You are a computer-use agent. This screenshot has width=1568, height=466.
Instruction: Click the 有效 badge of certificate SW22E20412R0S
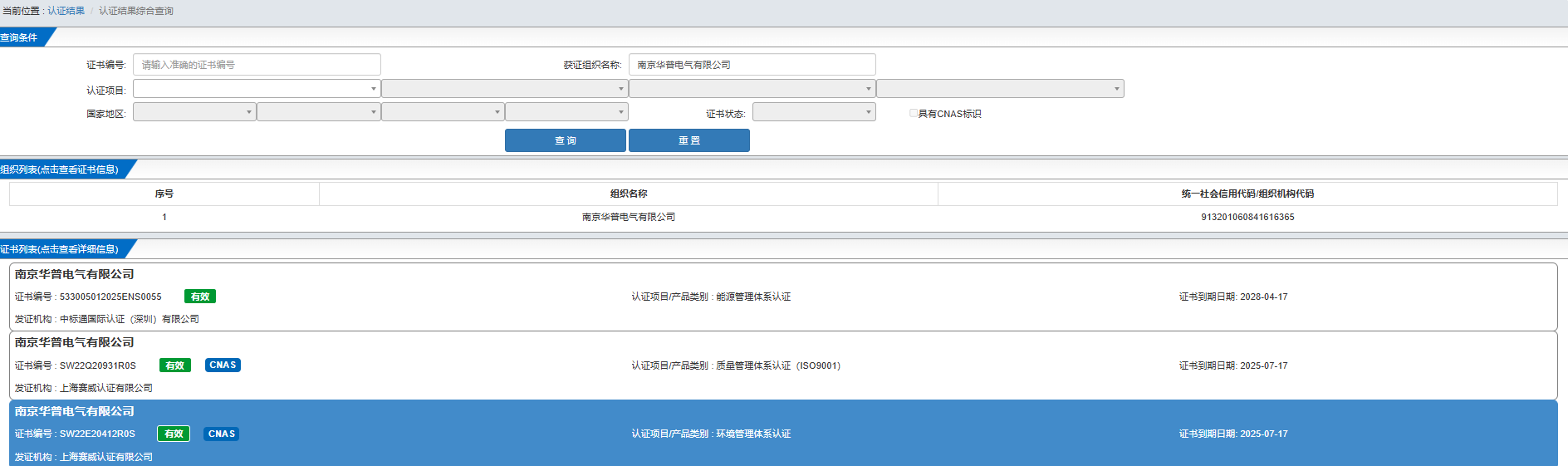tap(174, 434)
